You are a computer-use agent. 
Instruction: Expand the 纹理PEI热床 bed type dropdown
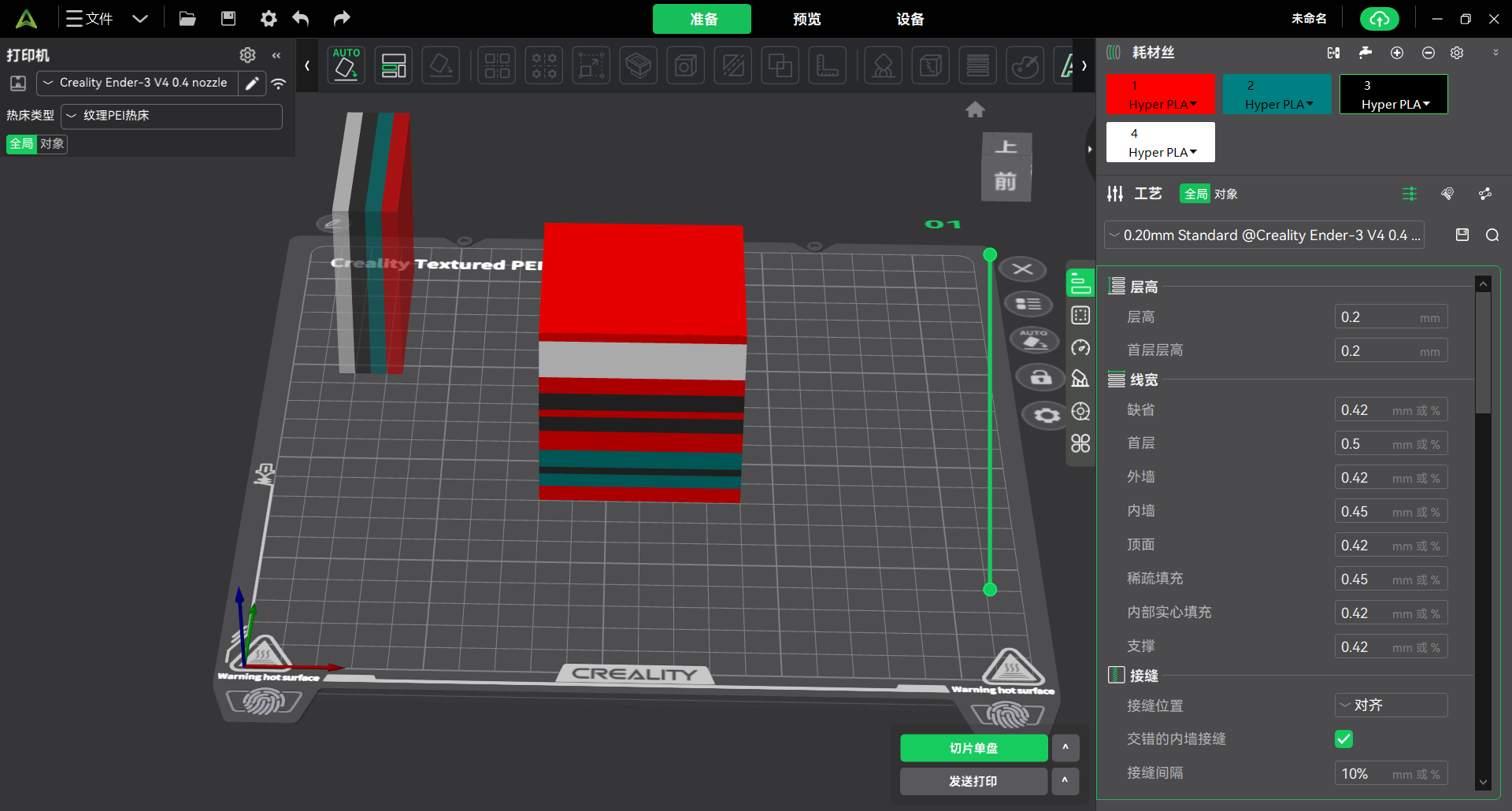(x=172, y=116)
